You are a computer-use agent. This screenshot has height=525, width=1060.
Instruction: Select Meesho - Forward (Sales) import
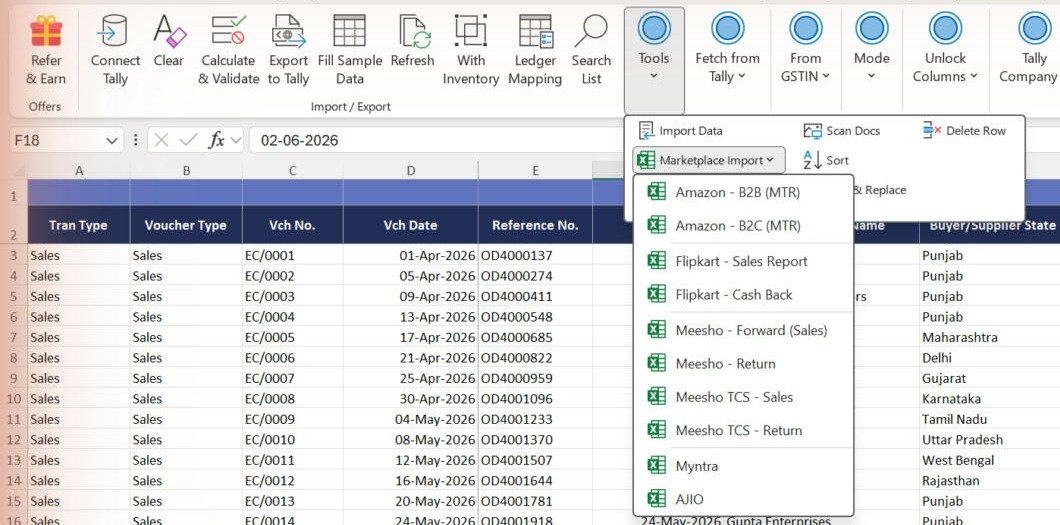click(x=743, y=330)
